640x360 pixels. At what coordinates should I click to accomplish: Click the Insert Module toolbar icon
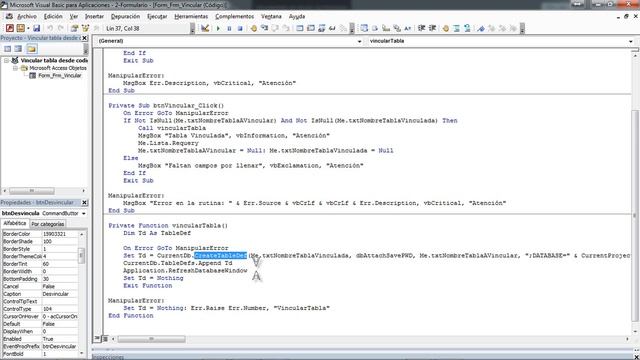point(20,28)
